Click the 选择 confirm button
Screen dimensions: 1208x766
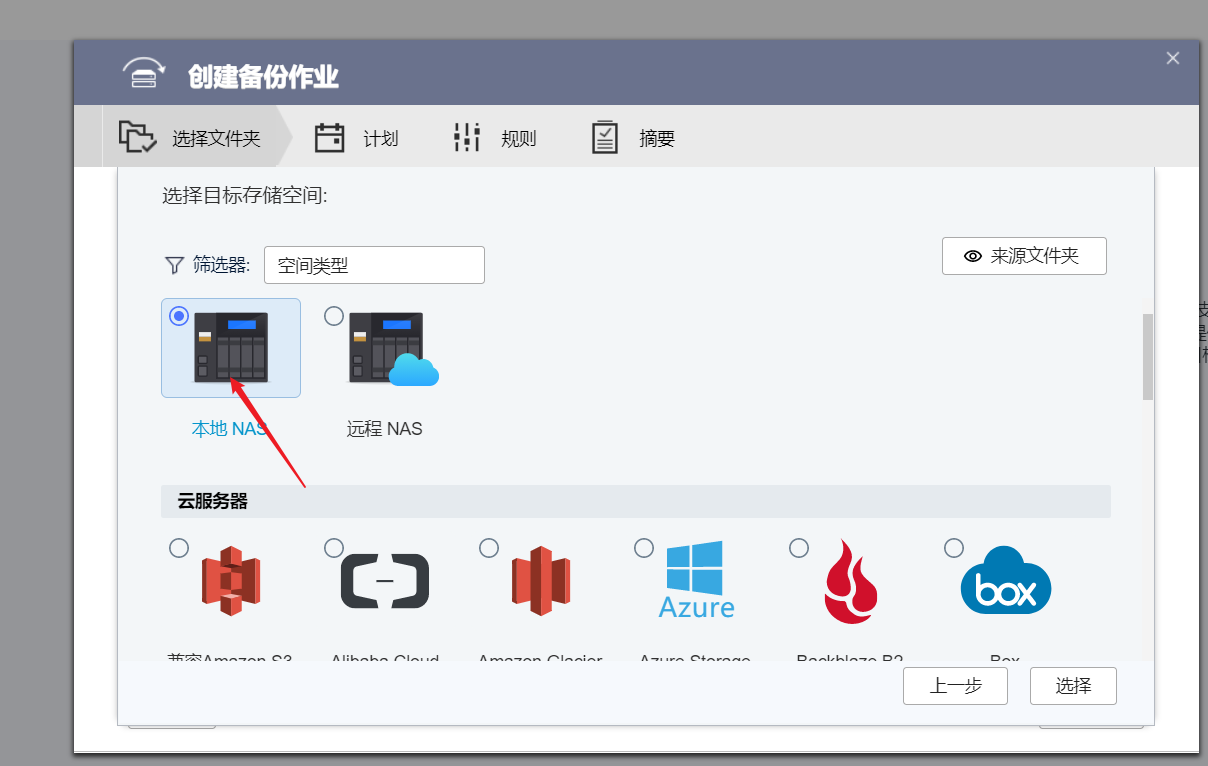(x=1073, y=686)
